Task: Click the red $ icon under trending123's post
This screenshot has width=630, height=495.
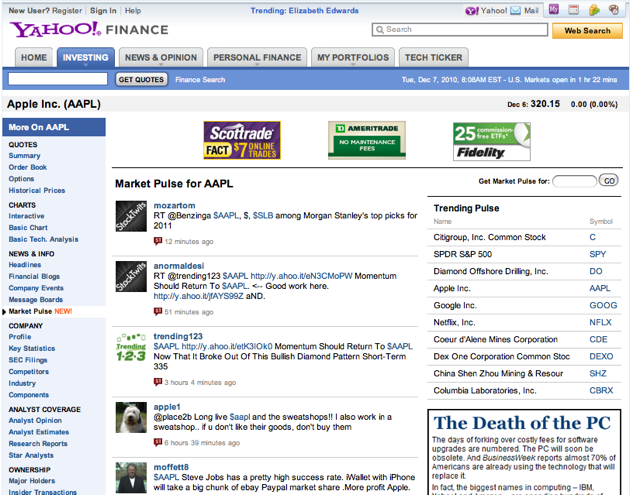Action: [158, 382]
